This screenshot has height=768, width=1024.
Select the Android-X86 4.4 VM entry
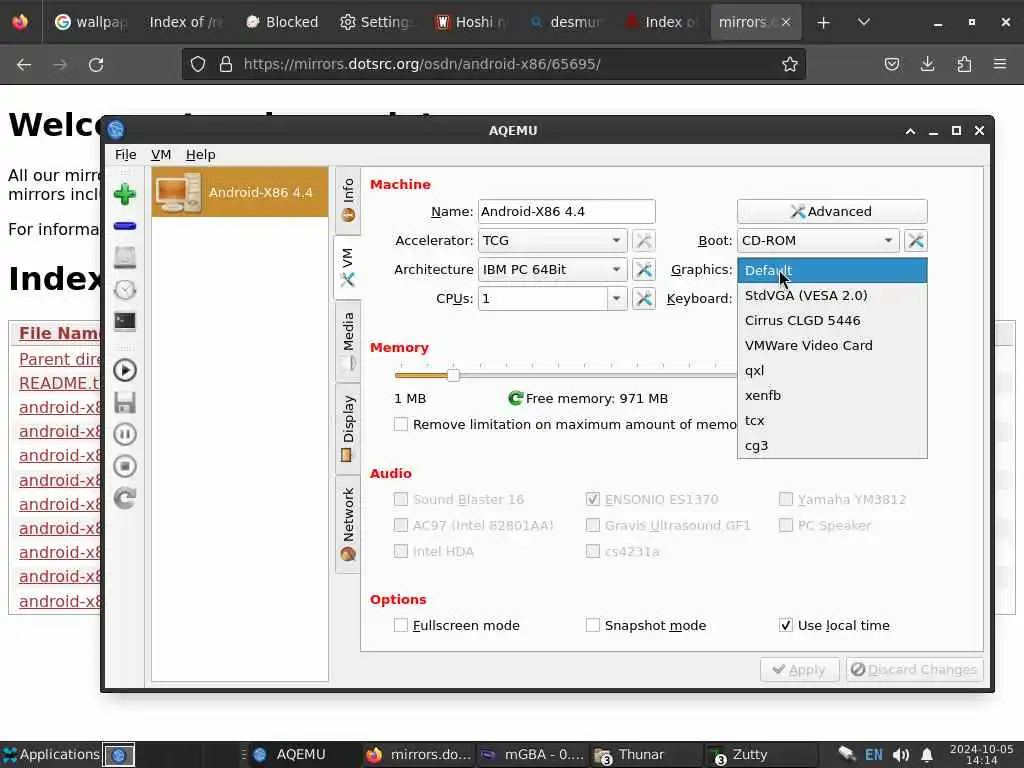click(x=240, y=193)
